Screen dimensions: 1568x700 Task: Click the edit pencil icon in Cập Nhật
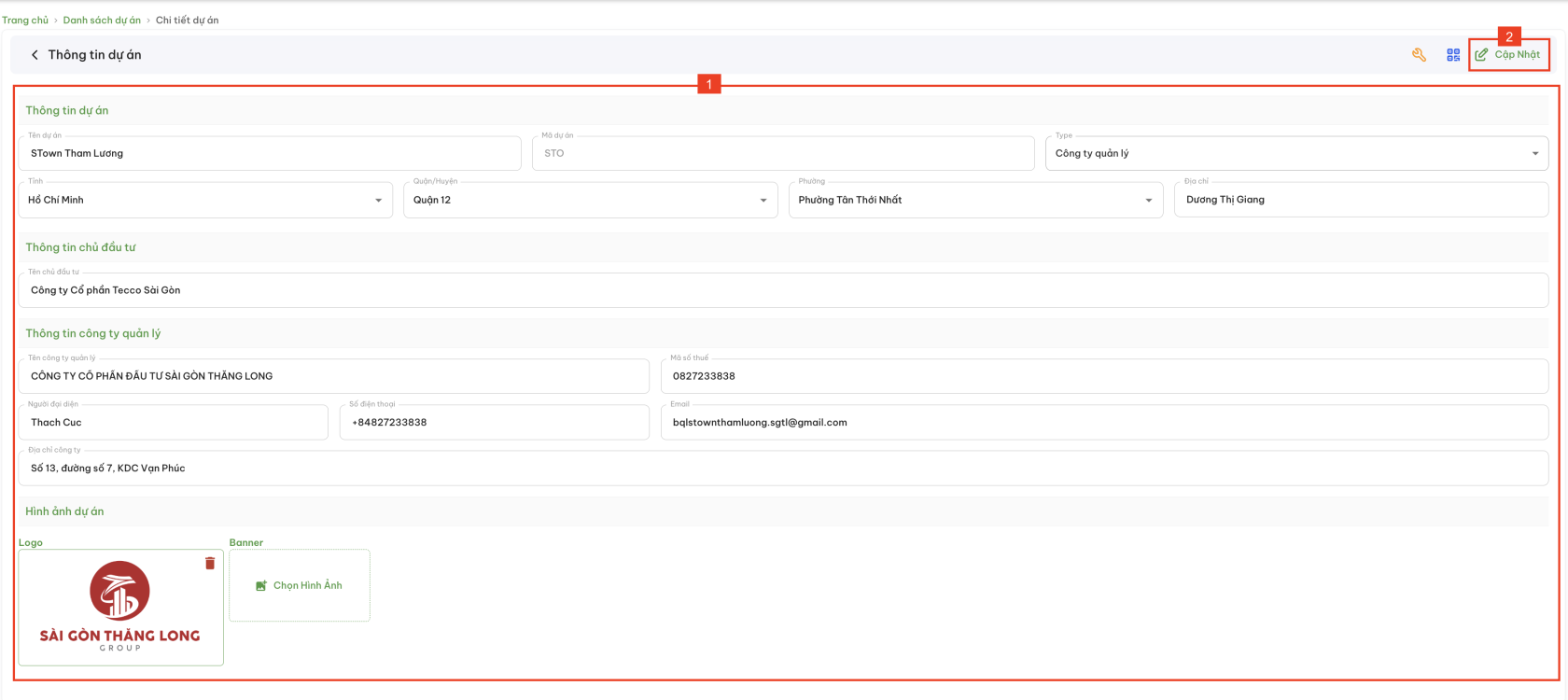1481,55
